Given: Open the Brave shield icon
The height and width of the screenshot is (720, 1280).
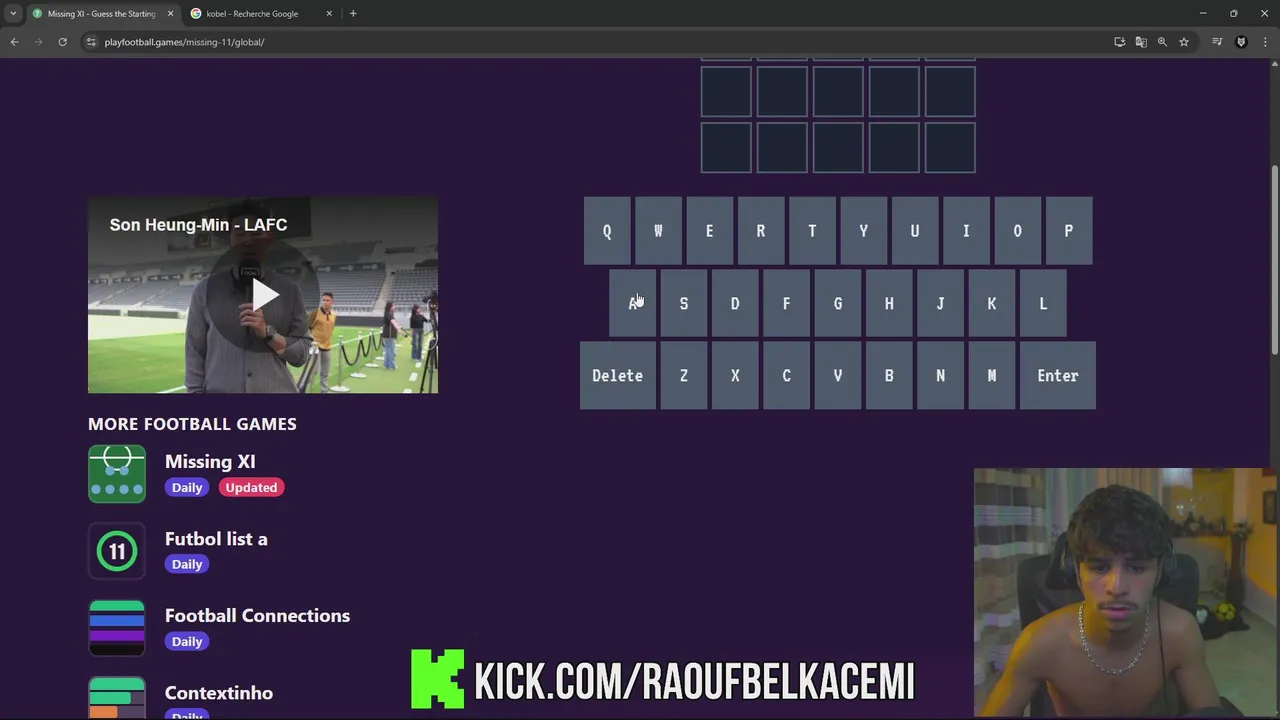Looking at the screenshot, I should pyautogui.click(x=1241, y=42).
